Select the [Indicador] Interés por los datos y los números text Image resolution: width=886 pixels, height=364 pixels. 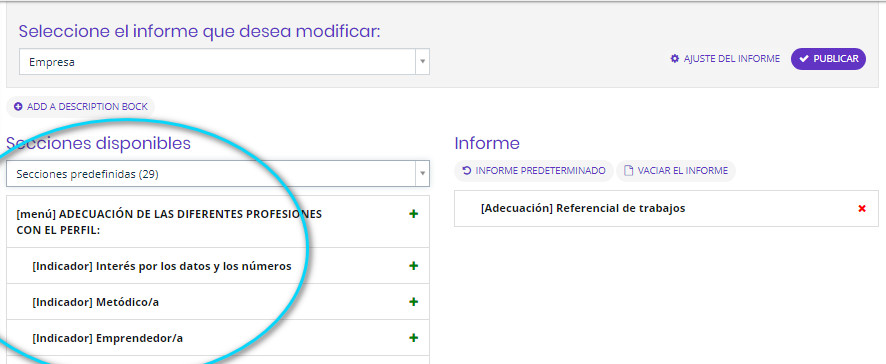[162, 266]
